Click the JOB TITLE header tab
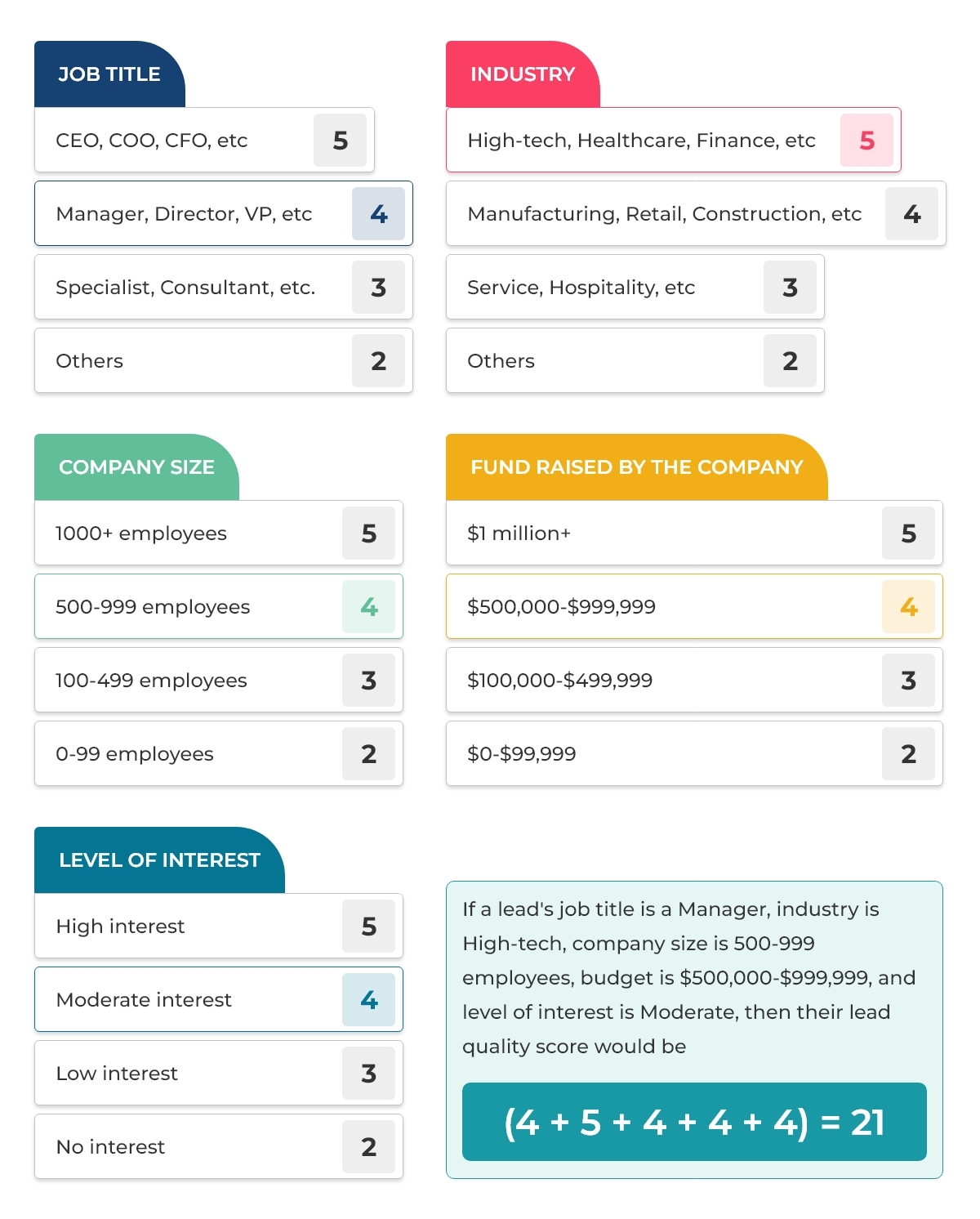The width and height of the screenshot is (980, 1219). click(109, 74)
